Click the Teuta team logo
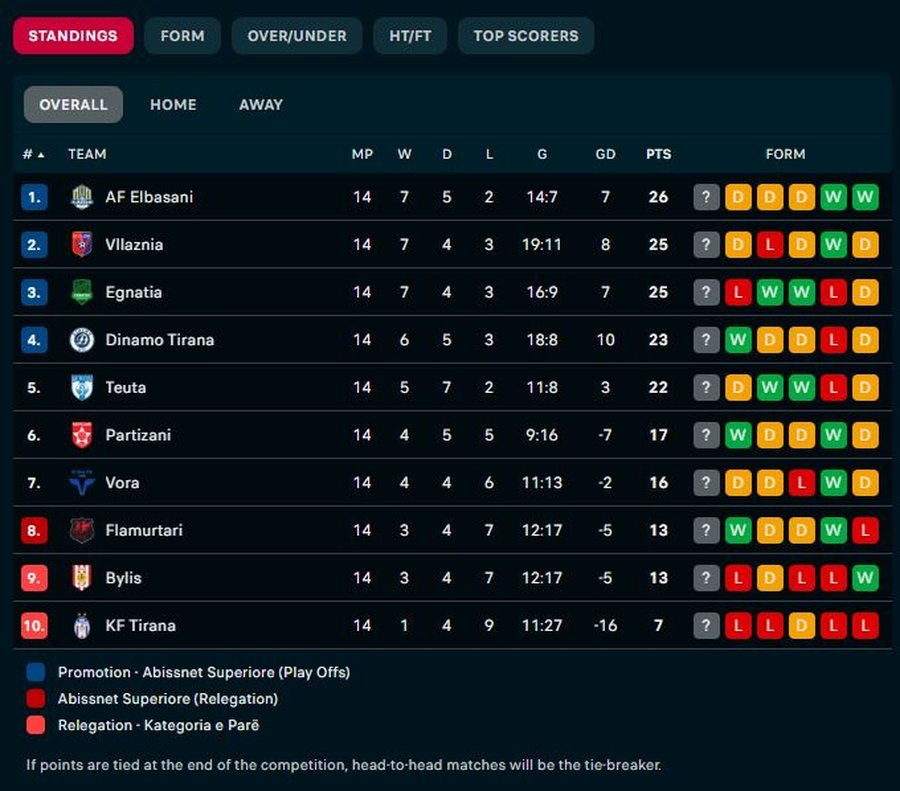 point(82,387)
